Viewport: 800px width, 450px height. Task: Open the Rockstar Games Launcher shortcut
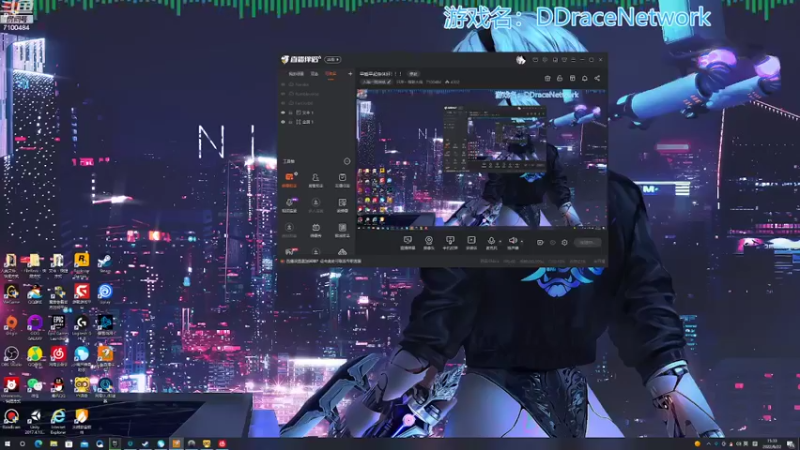click(82, 265)
